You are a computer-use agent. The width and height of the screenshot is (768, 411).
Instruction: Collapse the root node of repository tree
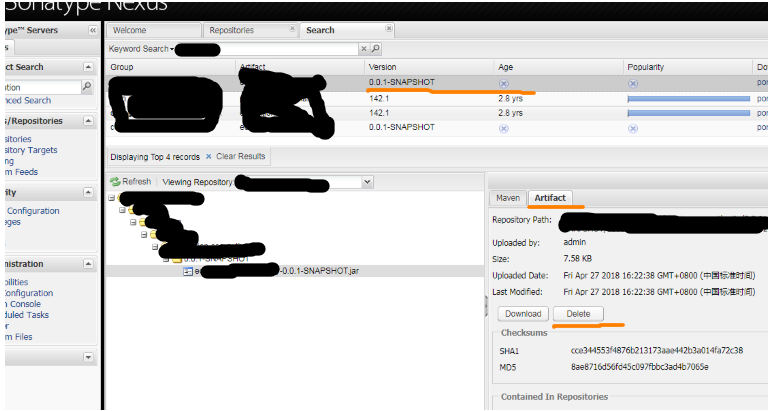[x=112, y=198]
